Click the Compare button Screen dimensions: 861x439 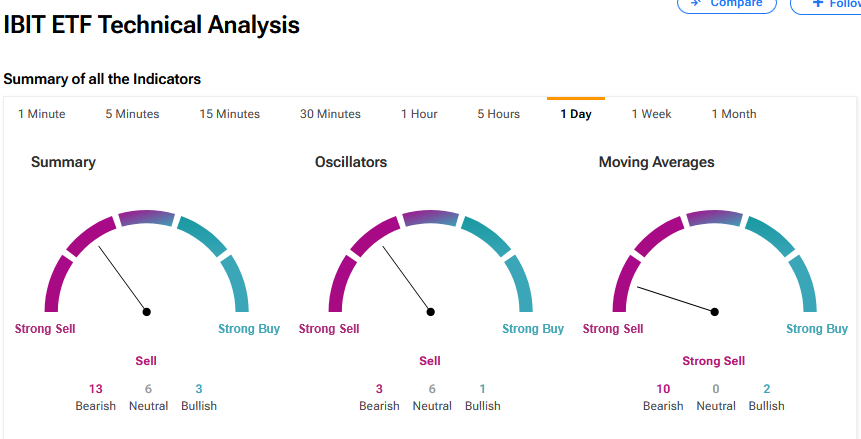tap(726, 5)
